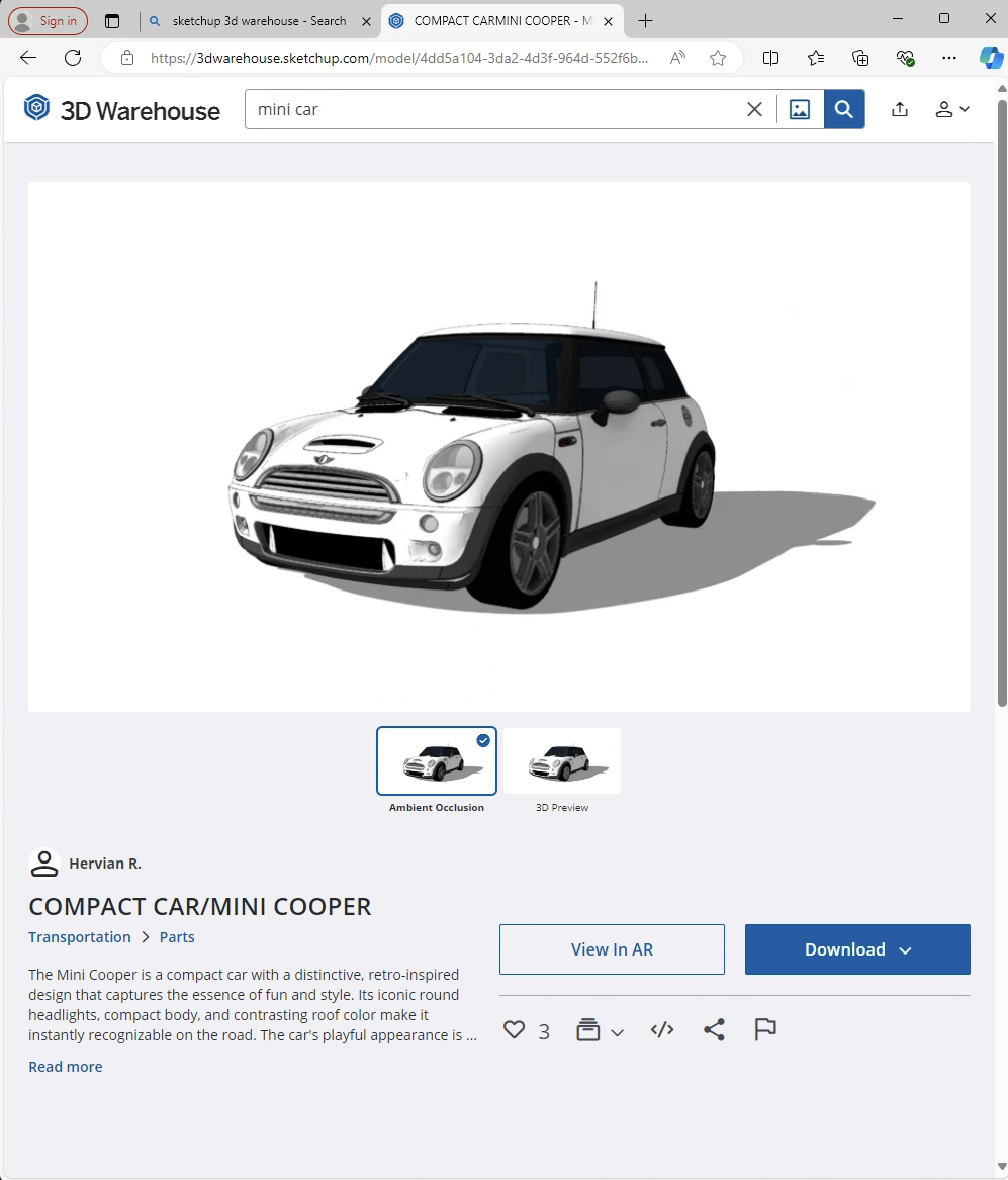Flag the model with report icon
The width and height of the screenshot is (1008, 1180).
[765, 1030]
